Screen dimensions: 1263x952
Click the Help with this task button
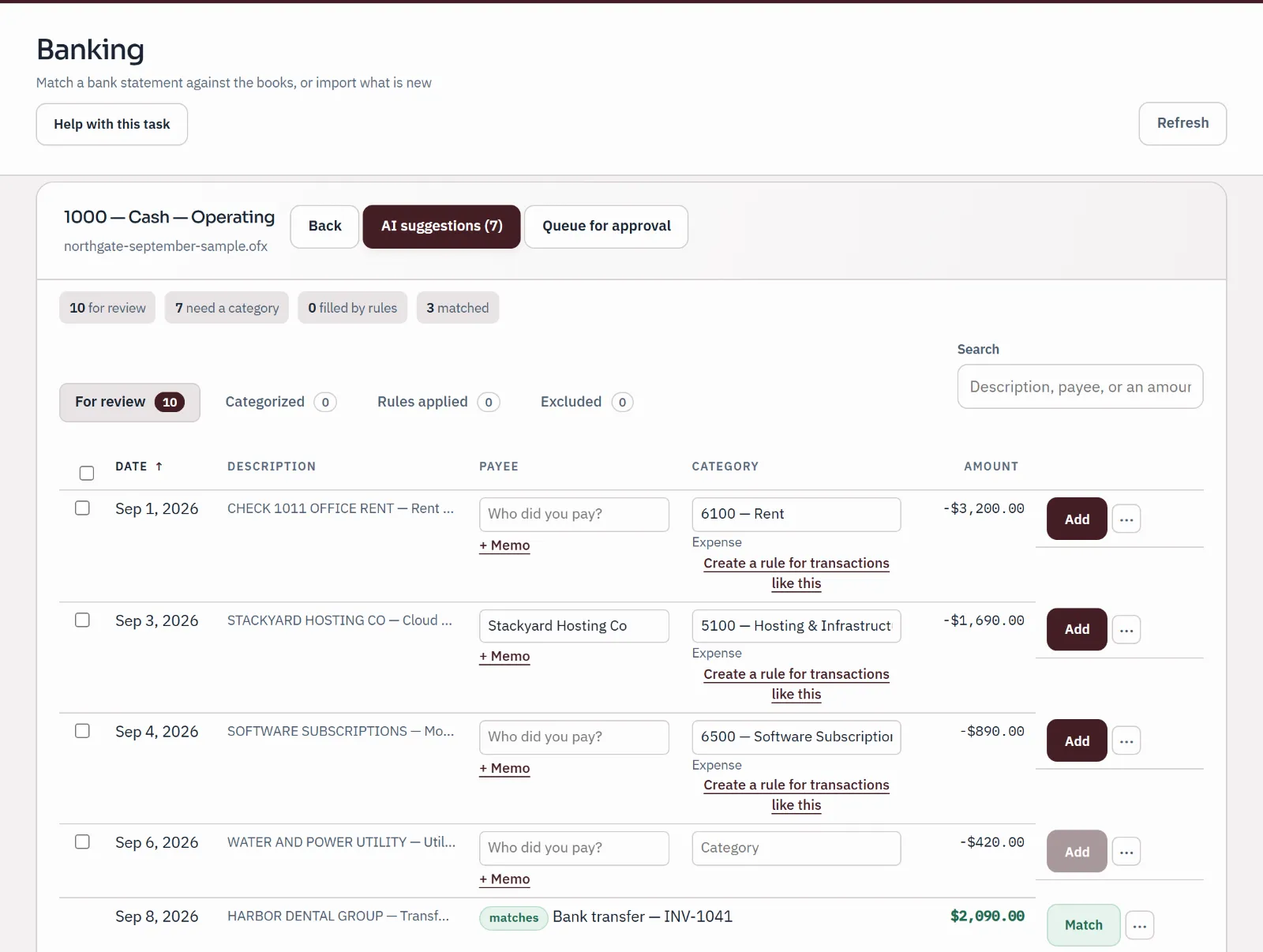pos(112,125)
